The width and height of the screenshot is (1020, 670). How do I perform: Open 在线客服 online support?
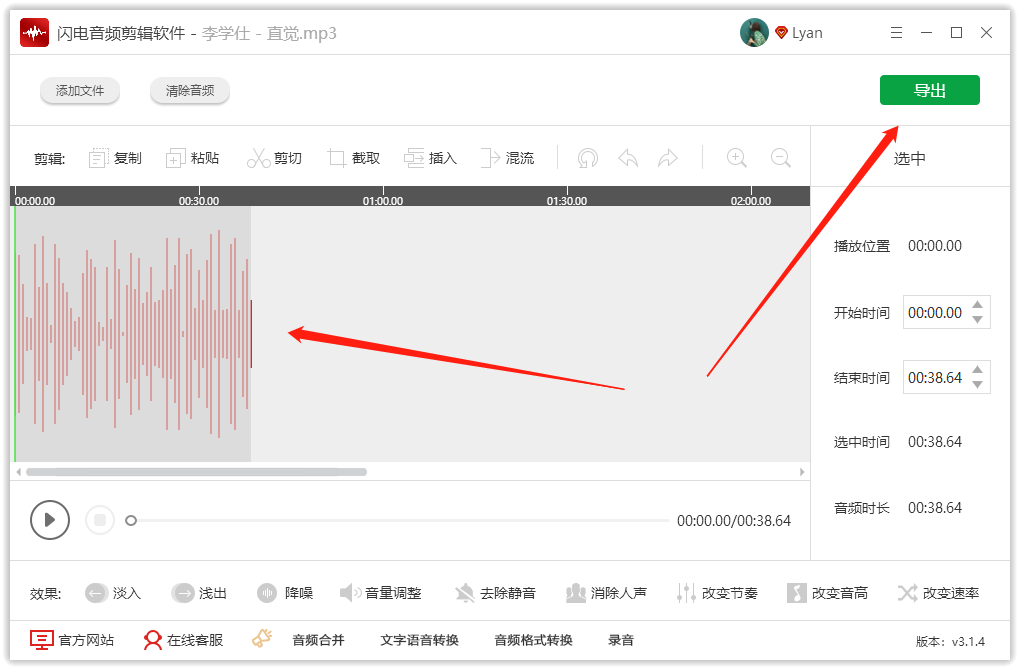tap(183, 640)
